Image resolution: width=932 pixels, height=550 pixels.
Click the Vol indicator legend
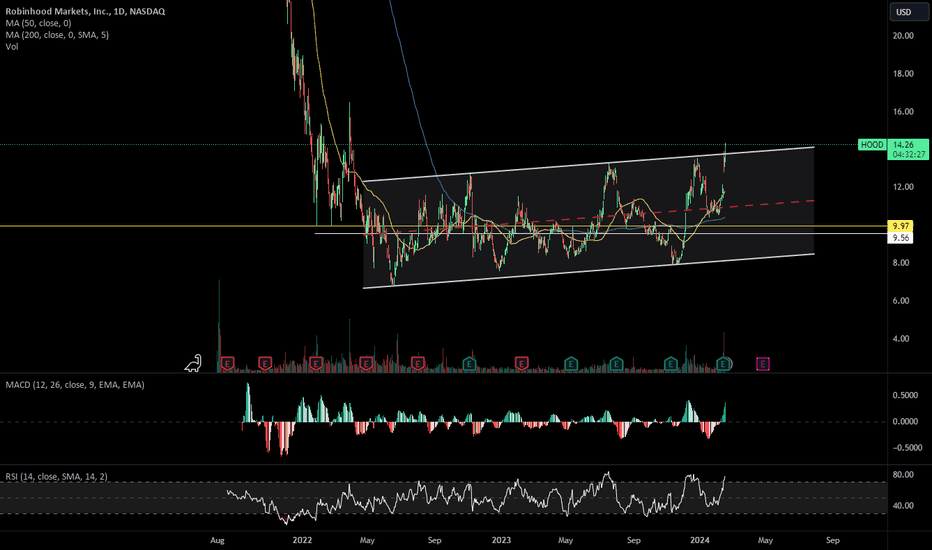coord(12,46)
